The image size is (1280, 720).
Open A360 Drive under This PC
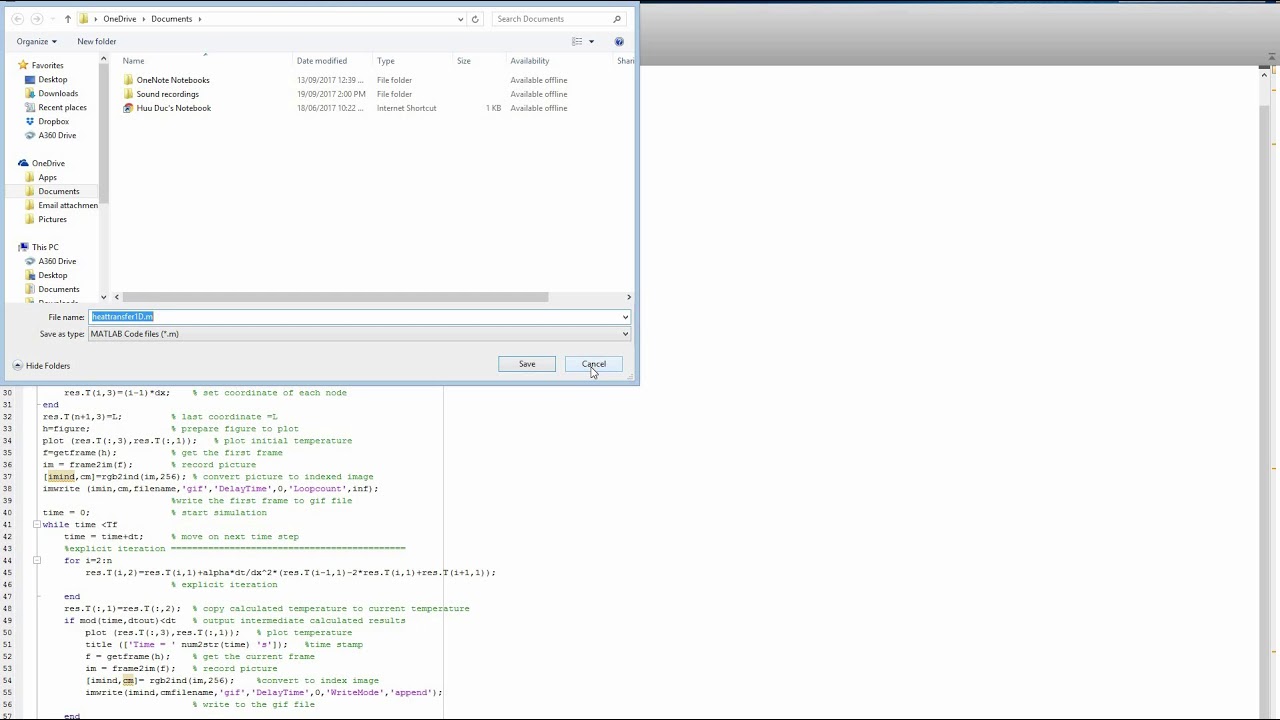[x=57, y=261]
